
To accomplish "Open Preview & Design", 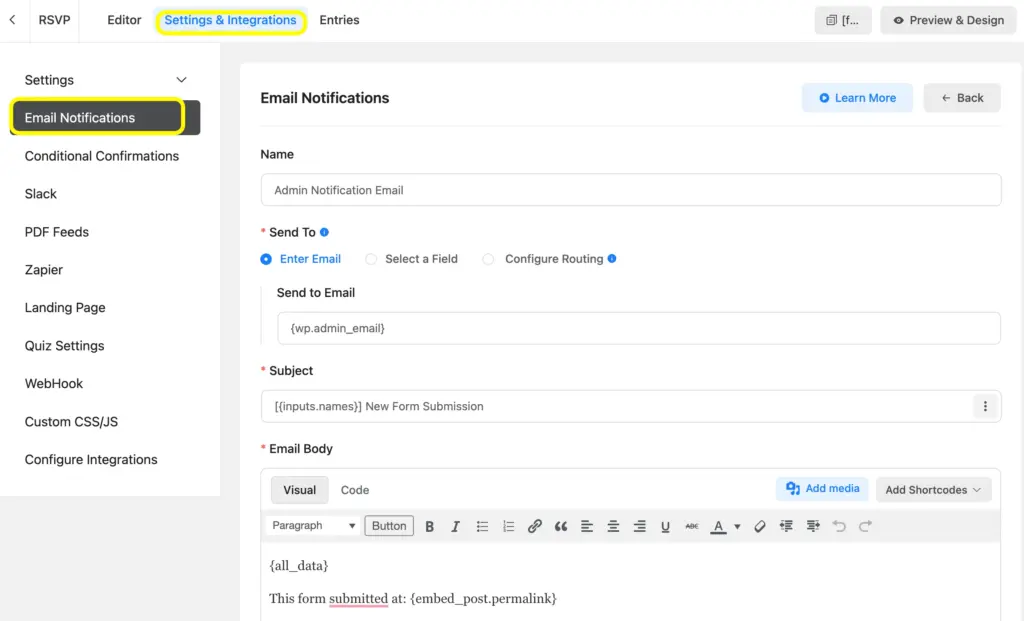I will 947,19.
